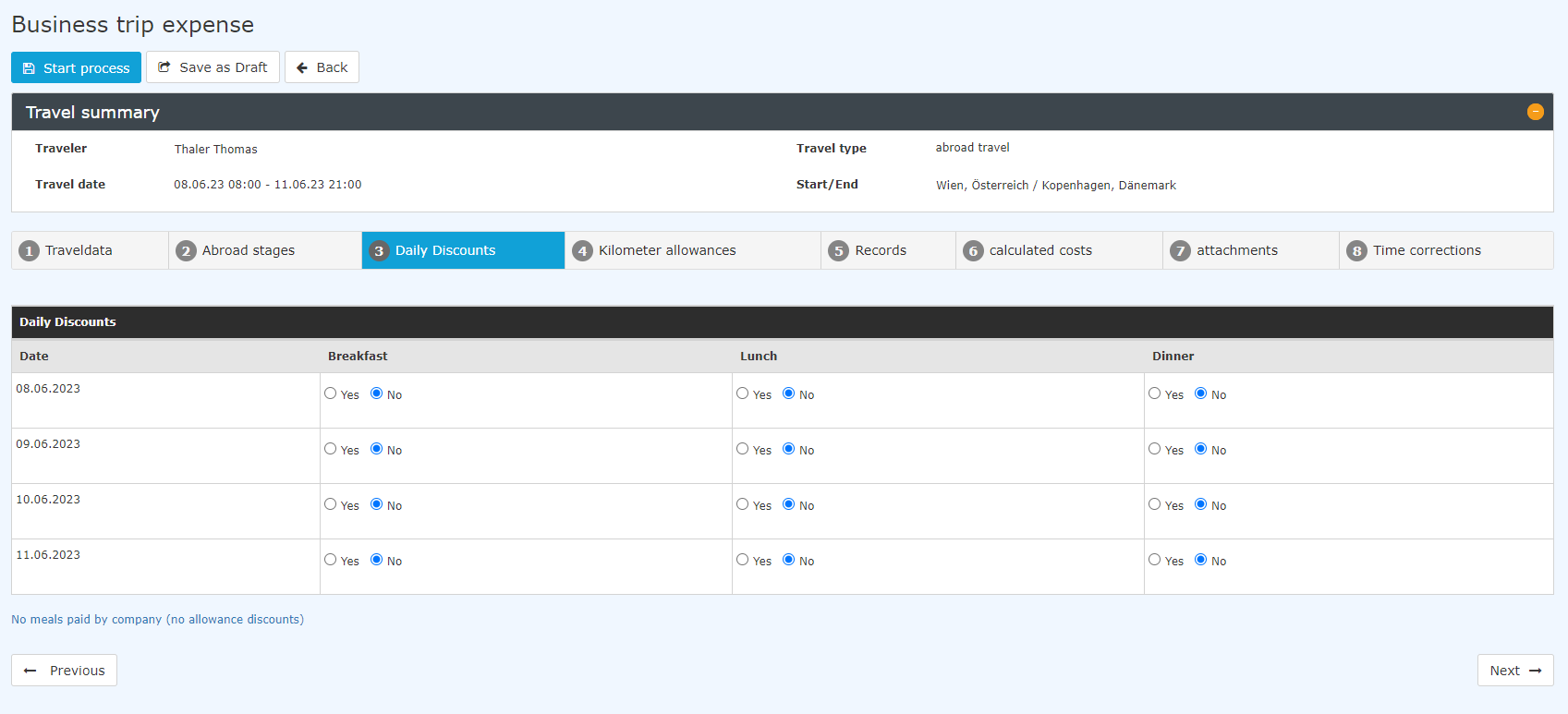The width and height of the screenshot is (1568, 714).
Task: Click the Start process button
Action: pyautogui.click(x=76, y=67)
